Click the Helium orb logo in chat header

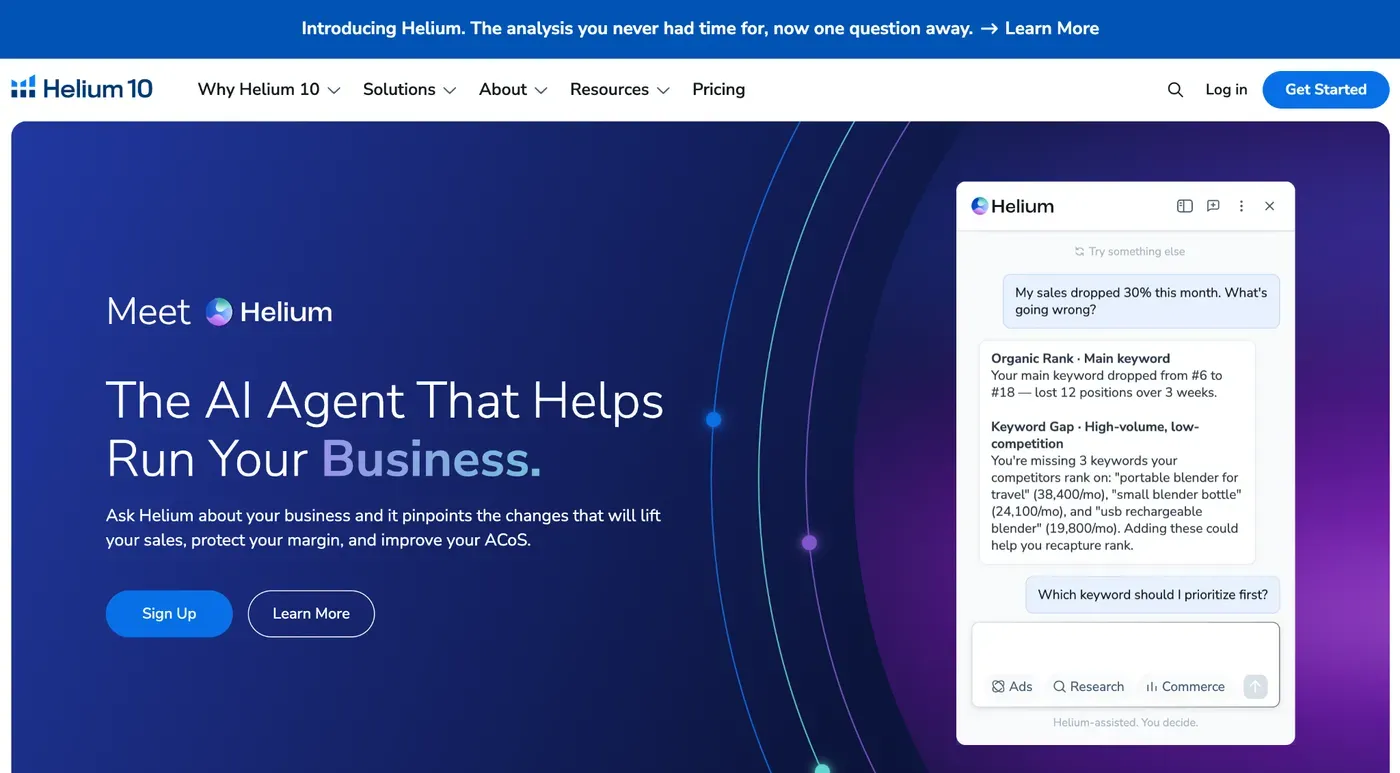[x=980, y=206]
